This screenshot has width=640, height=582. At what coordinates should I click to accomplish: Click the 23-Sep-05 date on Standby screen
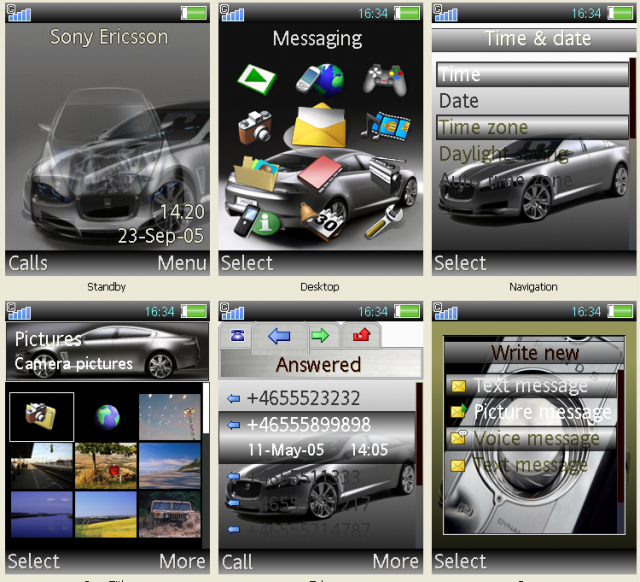[161, 235]
